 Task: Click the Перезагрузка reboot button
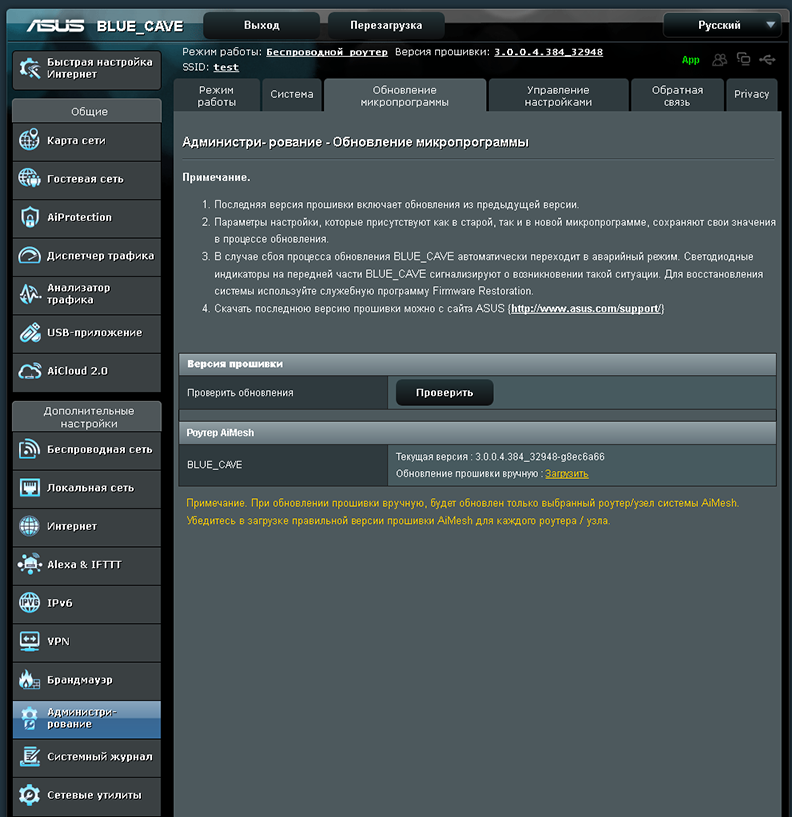[386, 25]
